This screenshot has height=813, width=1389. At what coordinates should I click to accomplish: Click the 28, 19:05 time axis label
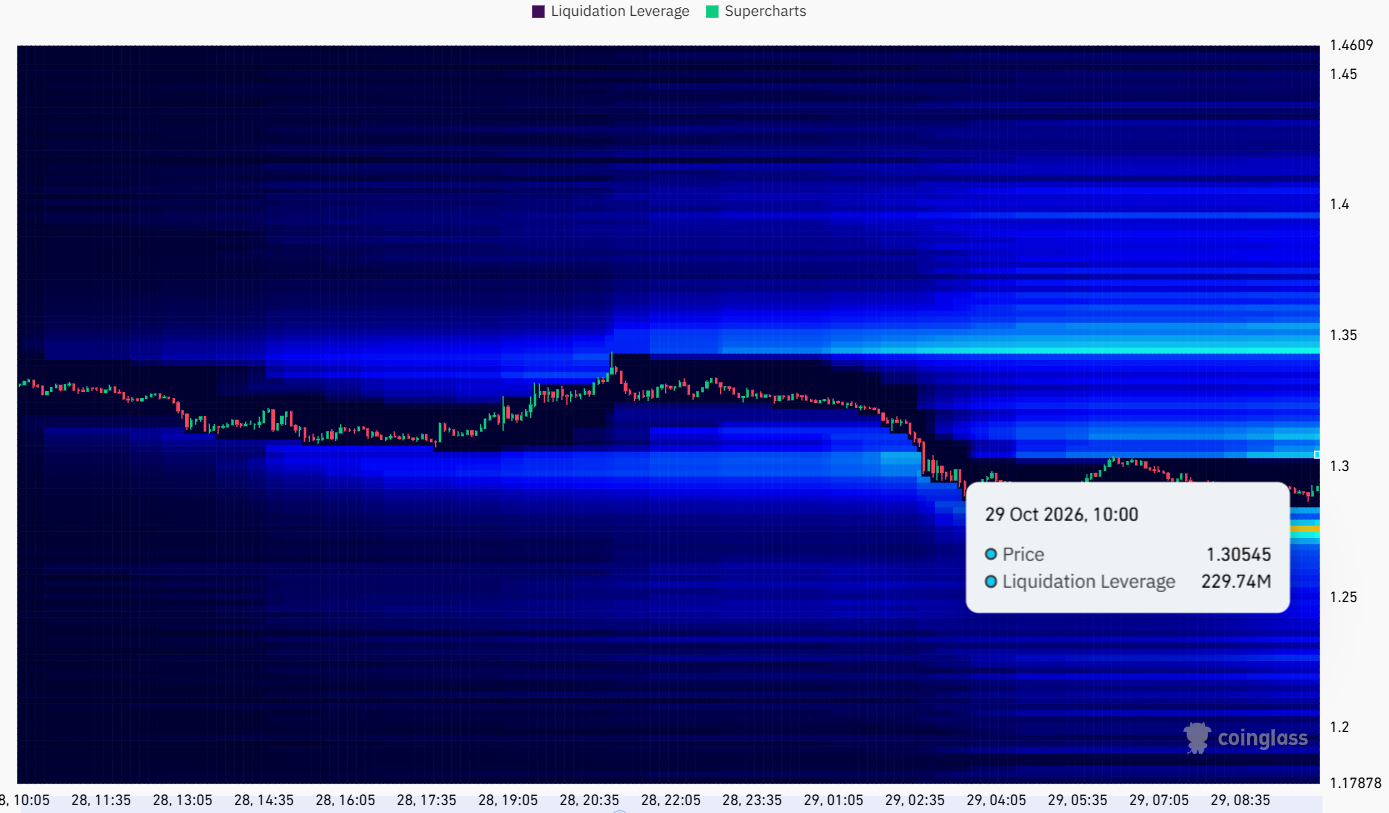pyautogui.click(x=508, y=800)
